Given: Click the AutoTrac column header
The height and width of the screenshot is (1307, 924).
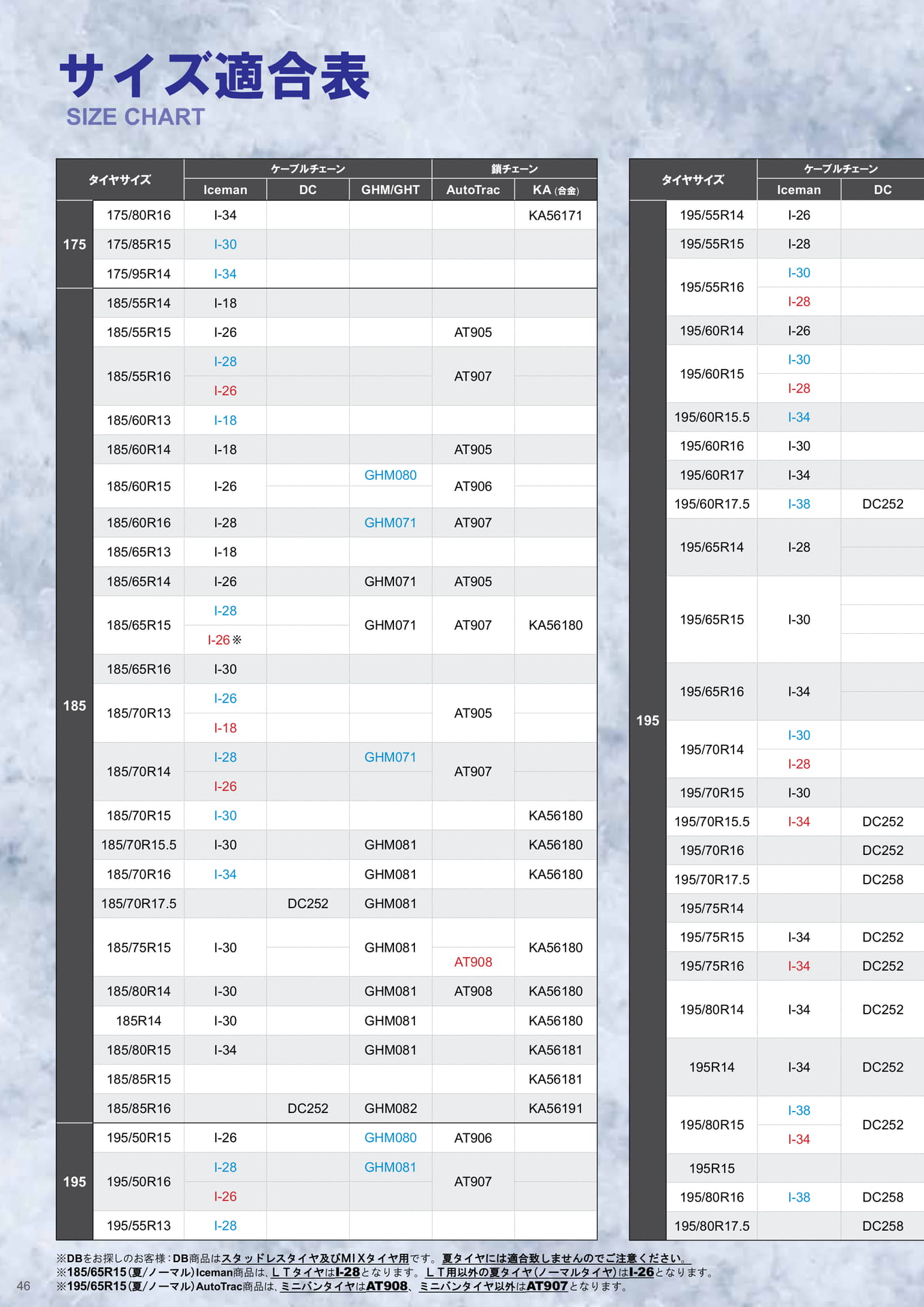Looking at the screenshot, I should coord(473,190).
